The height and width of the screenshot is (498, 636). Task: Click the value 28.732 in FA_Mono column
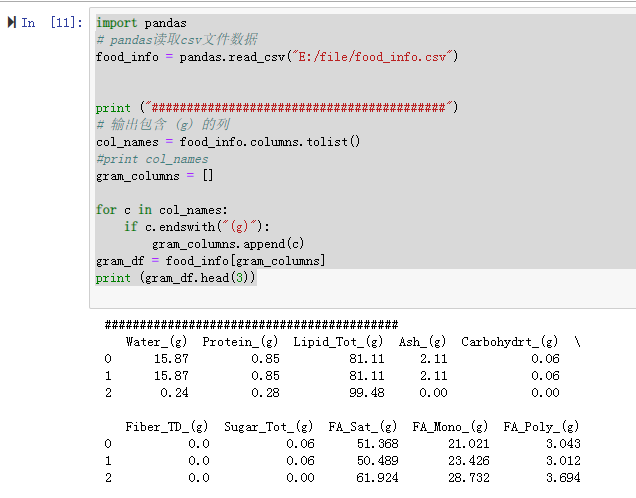pos(468,478)
